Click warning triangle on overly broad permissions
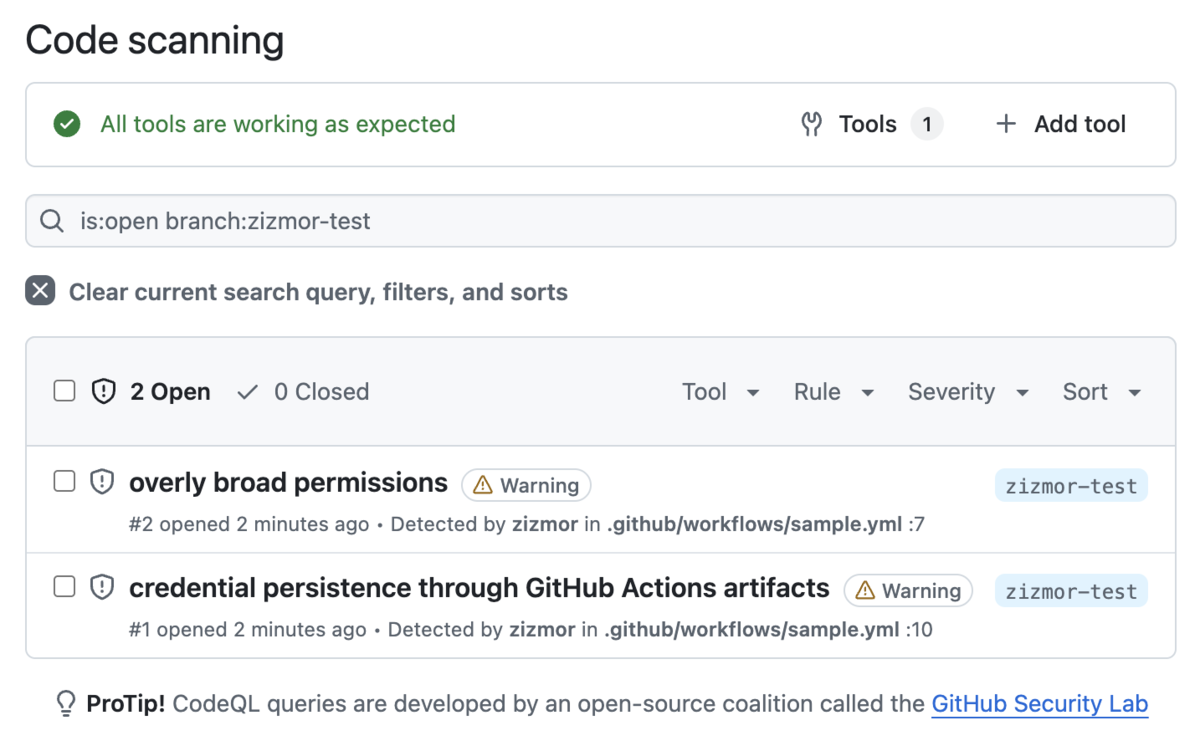The height and width of the screenshot is (746, 1200). [483, 486]
